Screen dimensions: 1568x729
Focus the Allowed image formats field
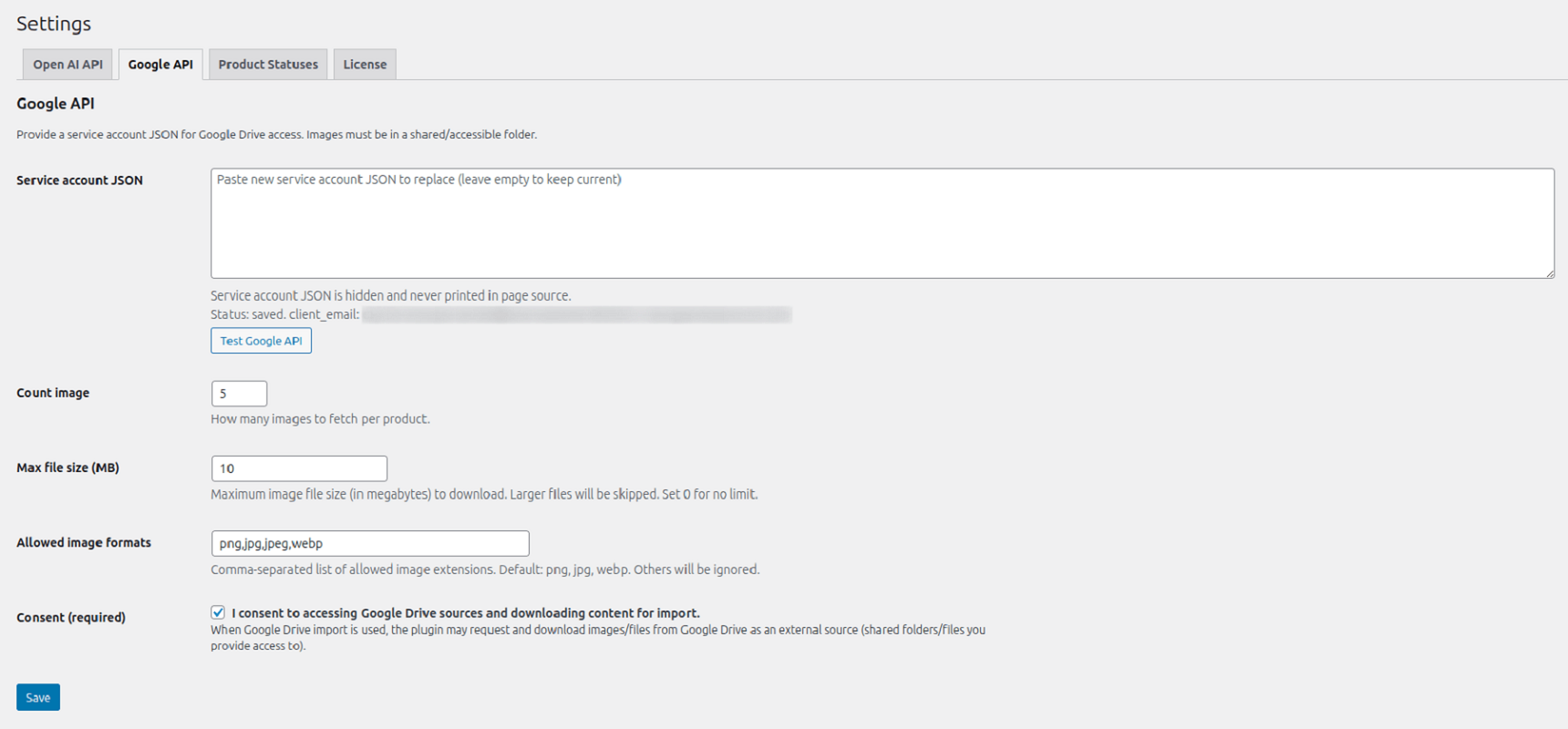[x=370, y=543]
